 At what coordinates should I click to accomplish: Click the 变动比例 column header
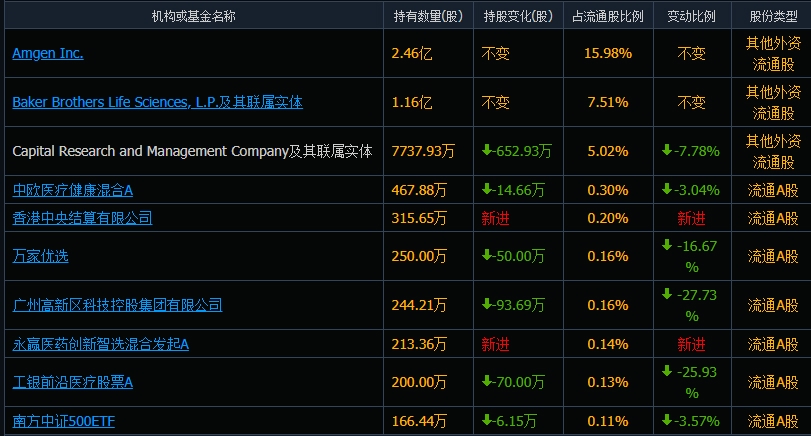tap(692, 17)
